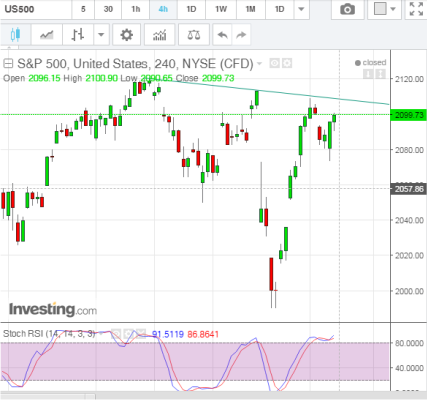Screen dimensions: 427x400
Task: Click the teal descending trend line
Action: pyautogui.click(x=273, y=92)
